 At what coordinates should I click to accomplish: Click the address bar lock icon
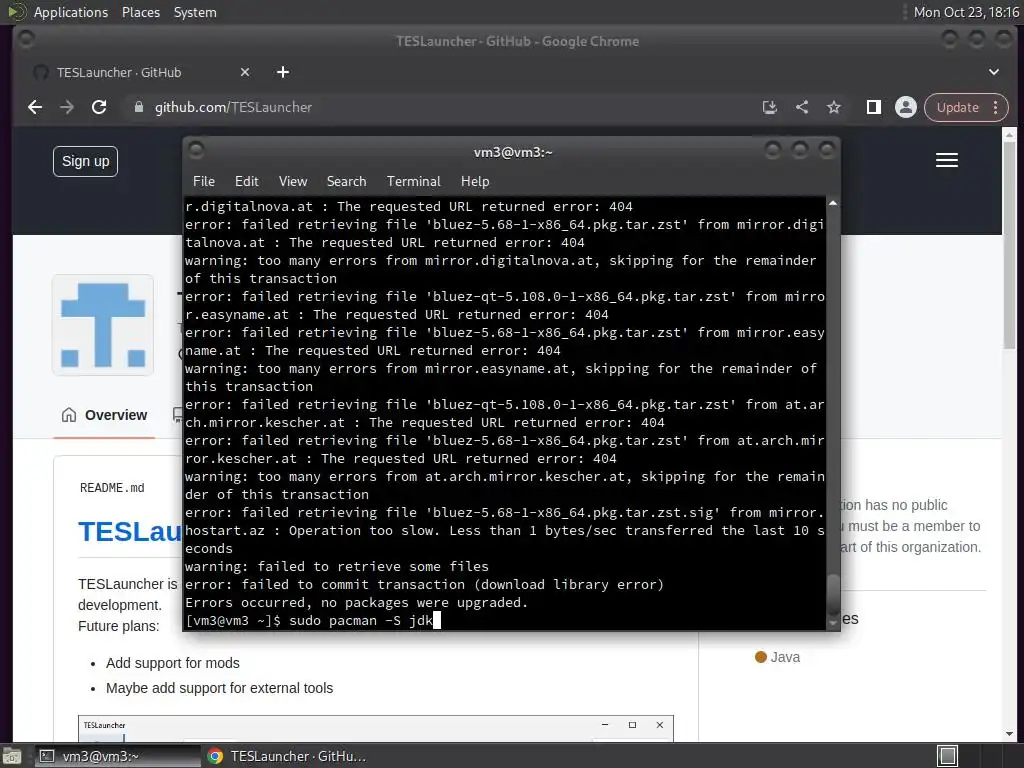coord(138,107)
